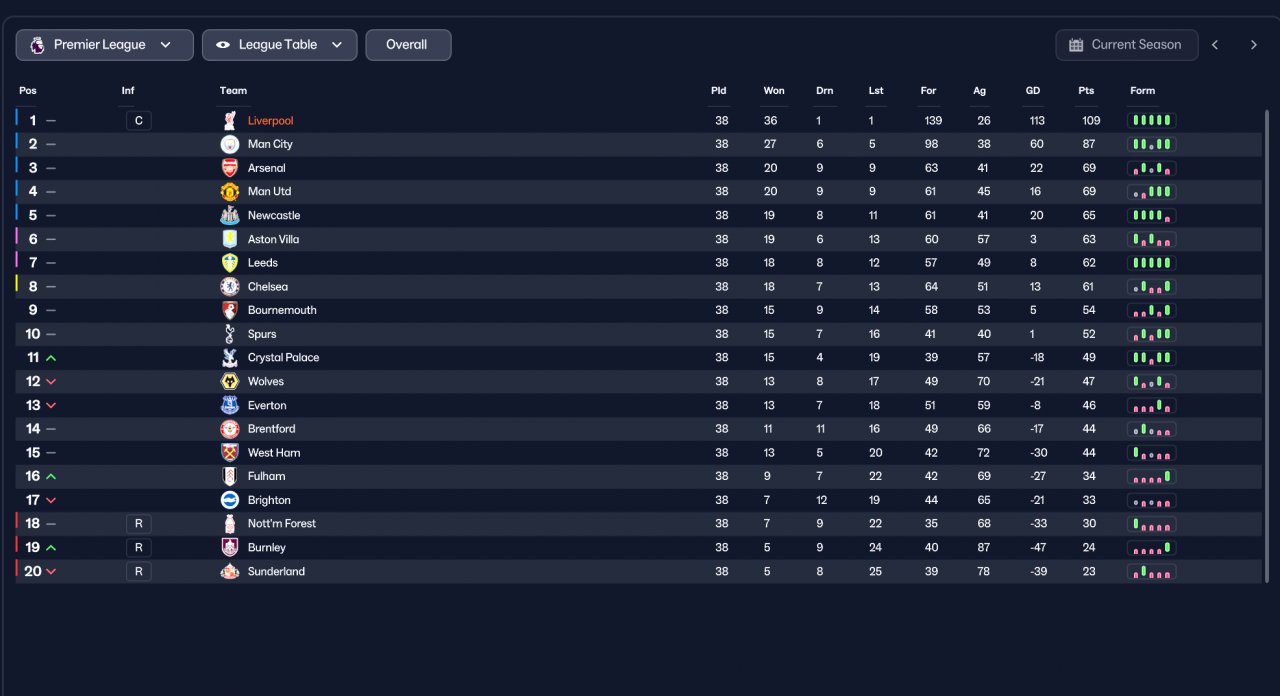Open the League Table view dropdown
This screenshot has height=696, width=1280.
279,45
